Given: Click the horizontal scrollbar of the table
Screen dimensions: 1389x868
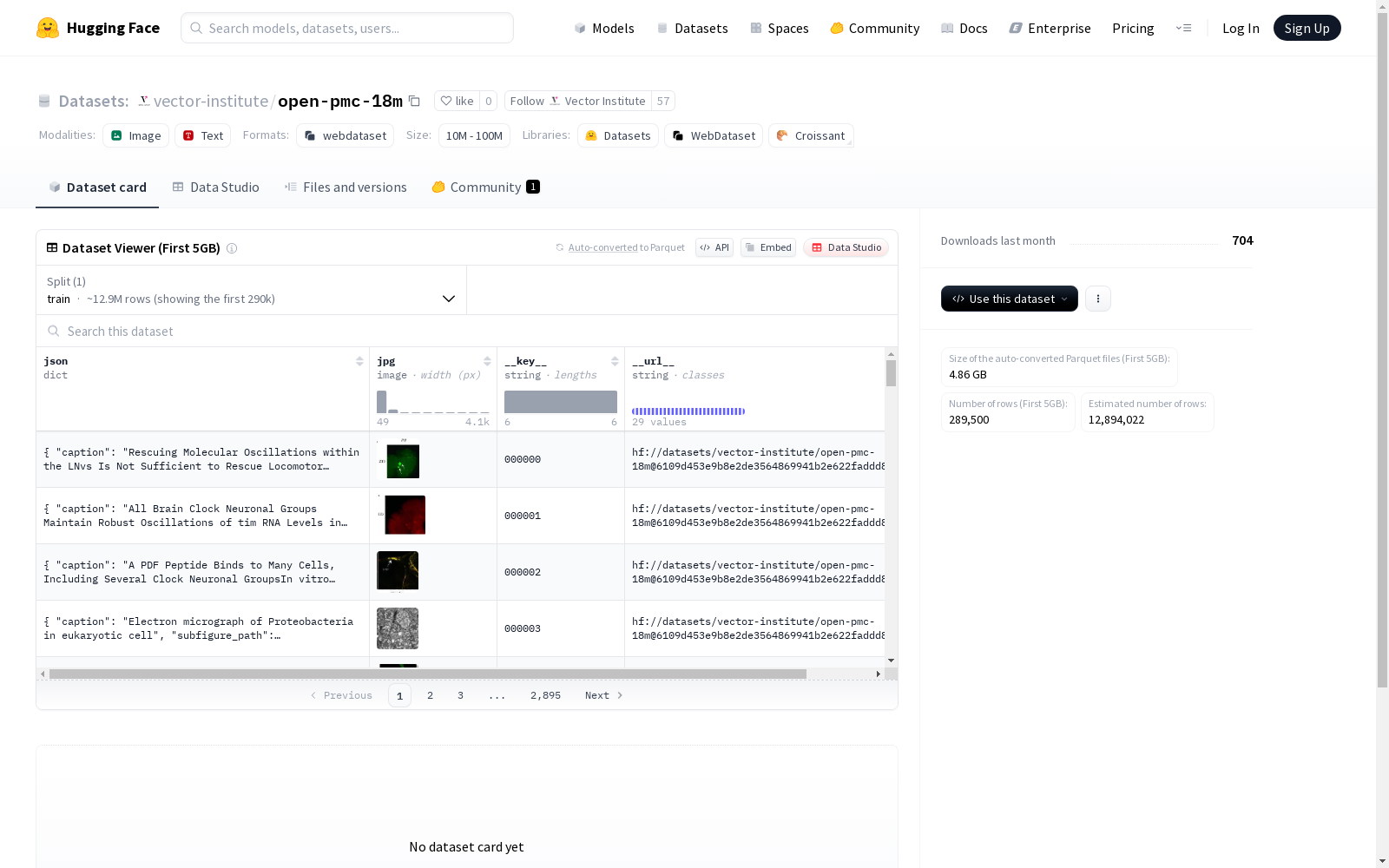Looking at the screenshot, I should click(x=427, y=674).
